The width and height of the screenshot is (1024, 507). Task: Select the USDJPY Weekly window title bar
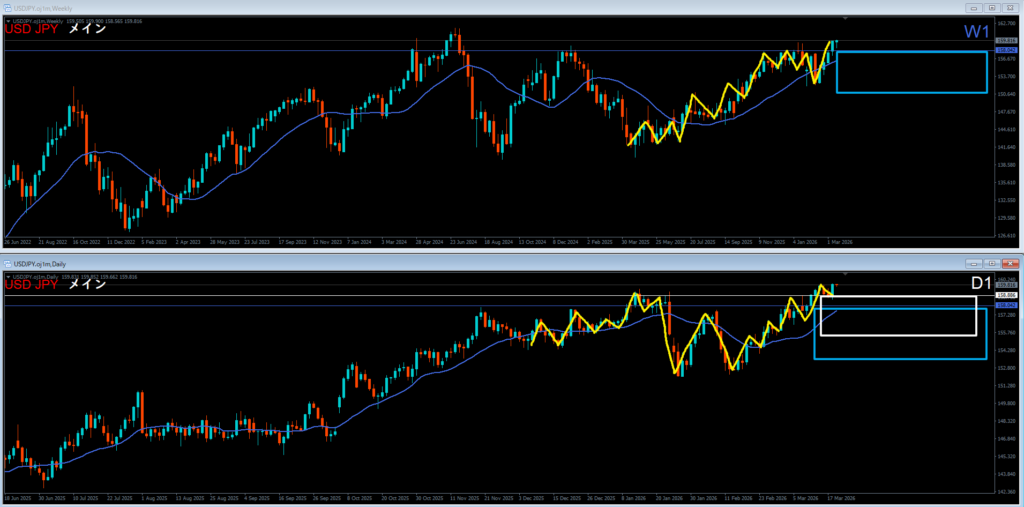pos(400,8)
